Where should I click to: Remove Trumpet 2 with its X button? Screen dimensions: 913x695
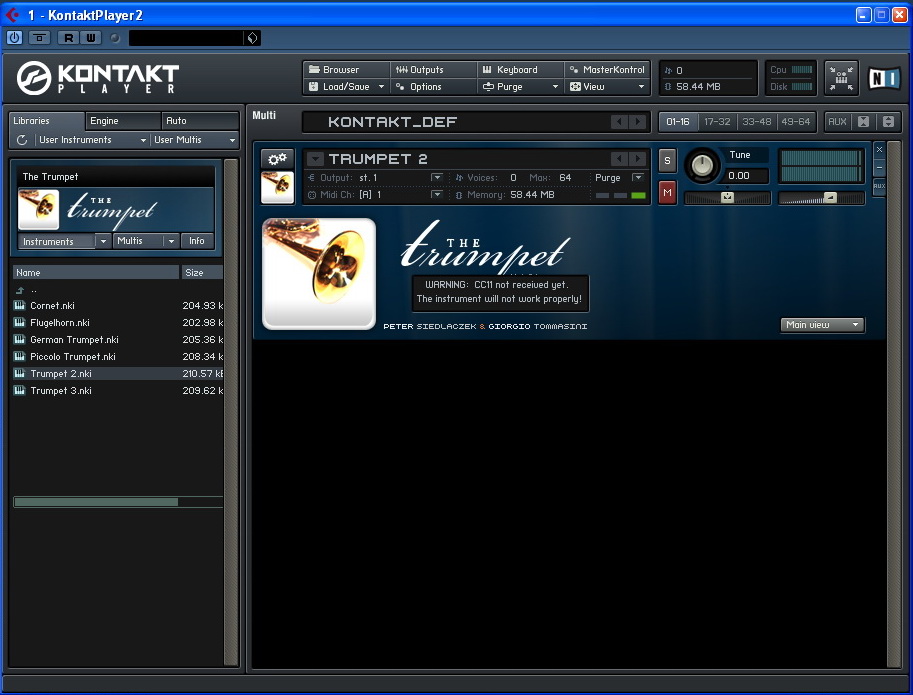tap(879, 150)
